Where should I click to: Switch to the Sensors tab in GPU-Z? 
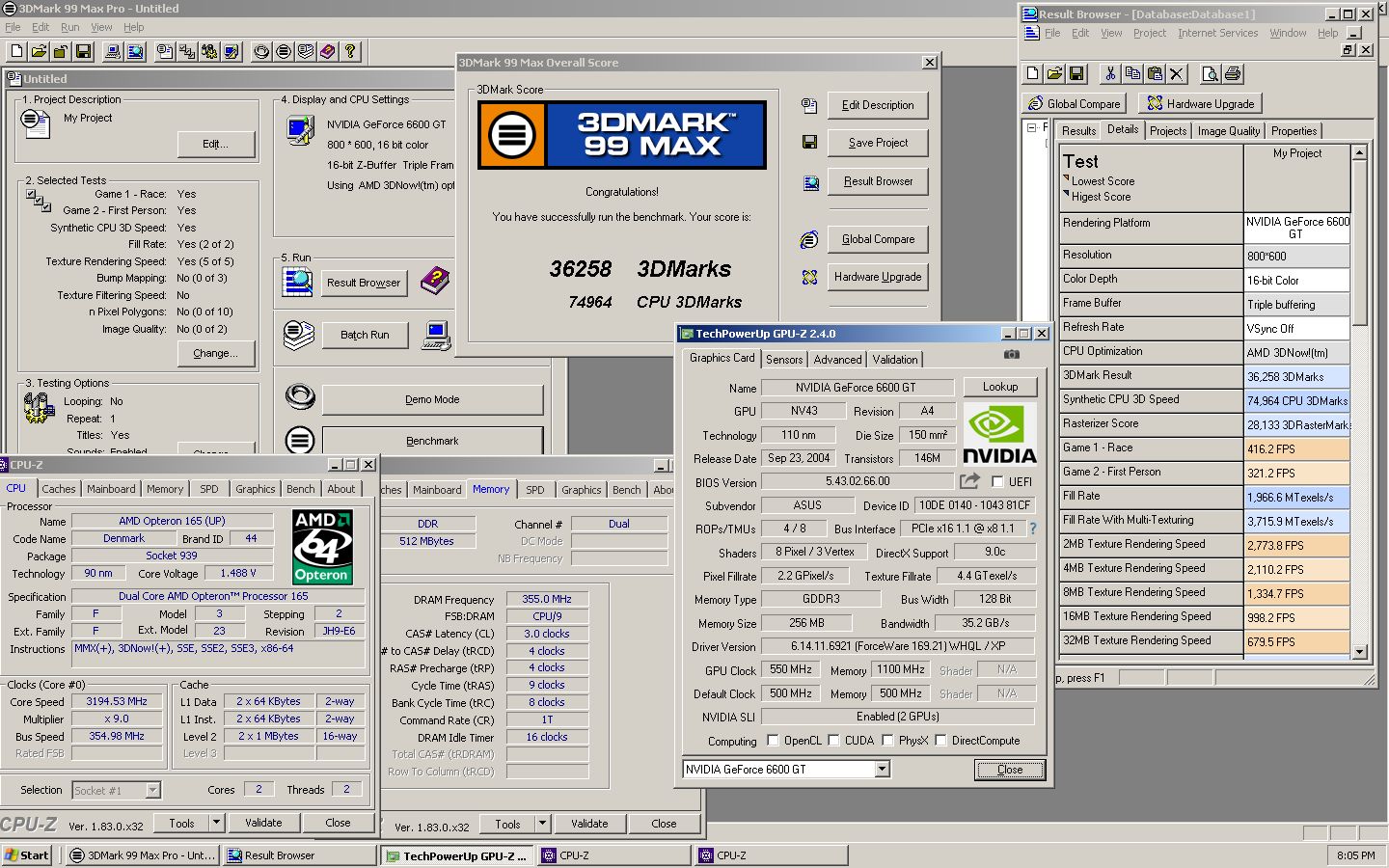[x=784, y=359]
